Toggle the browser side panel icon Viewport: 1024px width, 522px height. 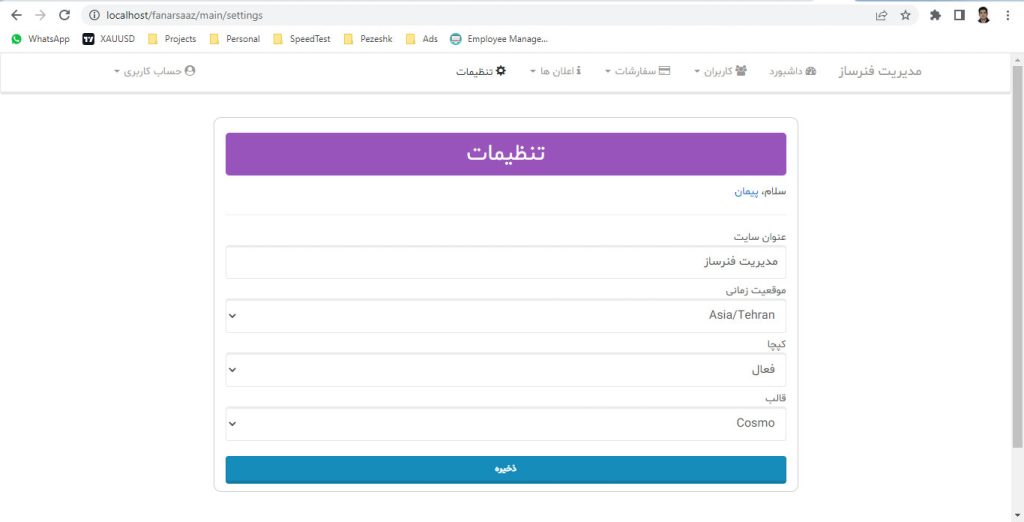[959, 15]
